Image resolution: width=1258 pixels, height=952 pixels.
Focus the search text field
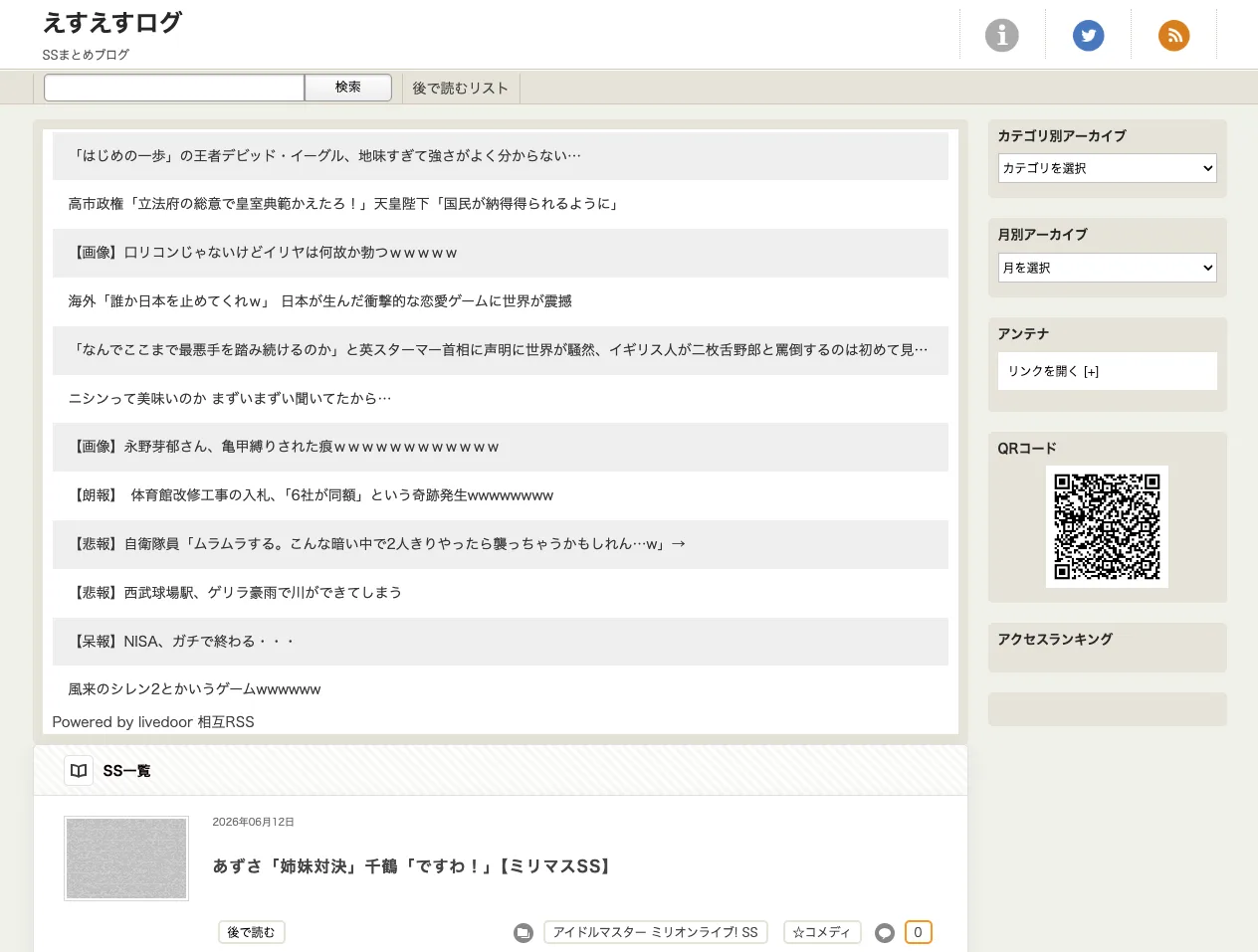click(174, 88)
